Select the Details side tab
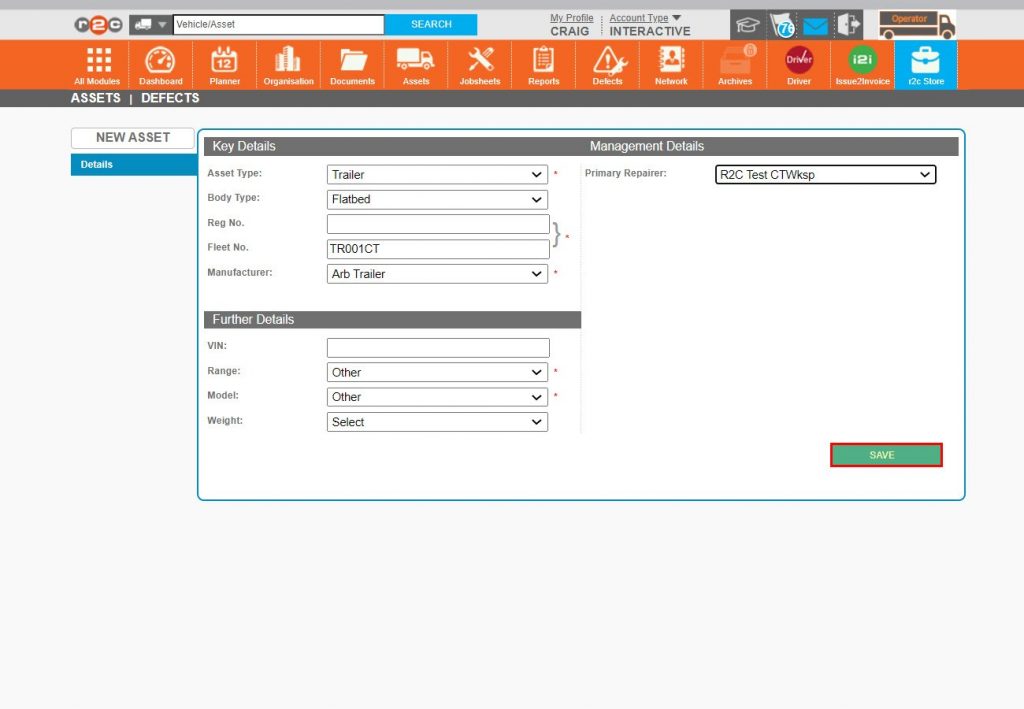The image size is (1024, 709). pyautogui.click(x=133, y=165)
